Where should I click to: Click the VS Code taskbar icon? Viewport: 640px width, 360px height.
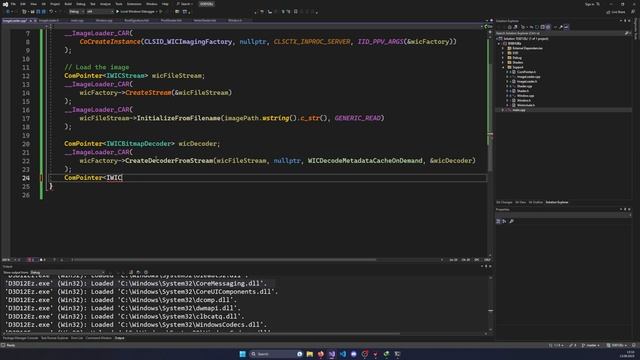click(343, 354)
